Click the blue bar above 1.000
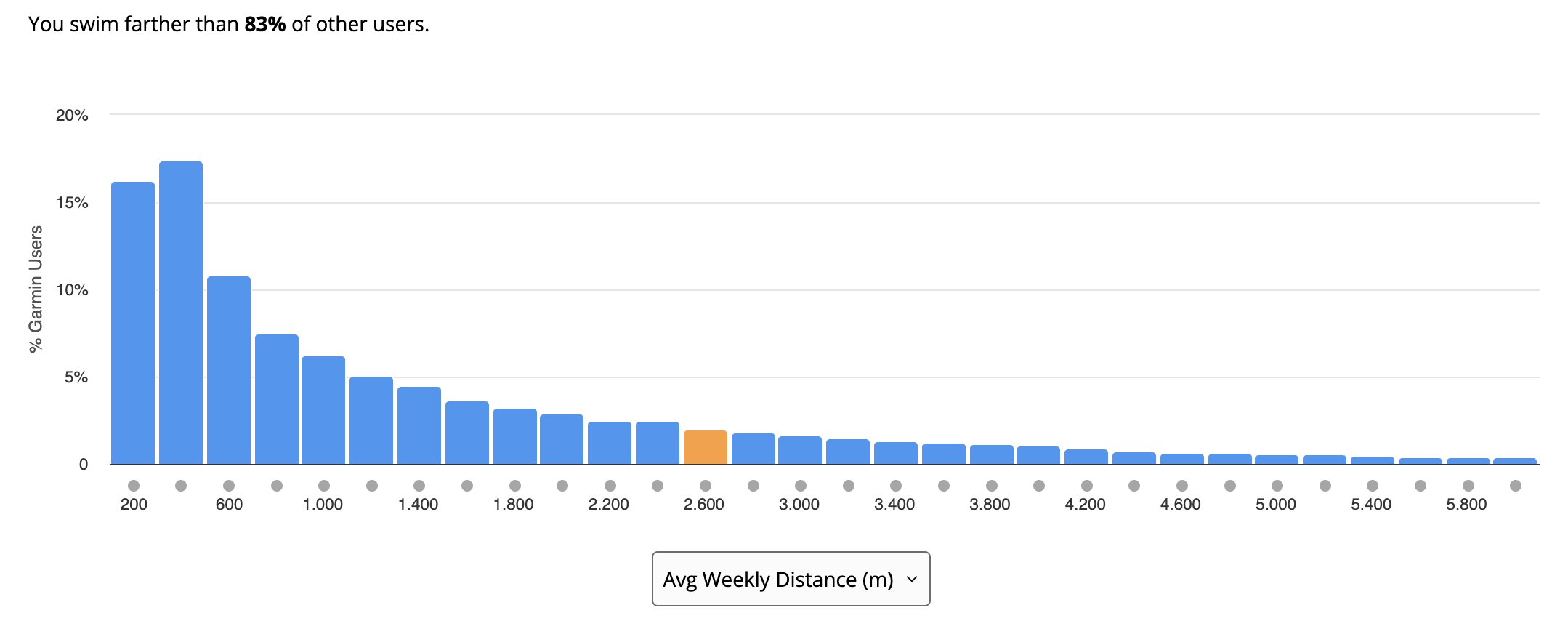The height and width of the screenshot is (621, 1568). (323, 410)
